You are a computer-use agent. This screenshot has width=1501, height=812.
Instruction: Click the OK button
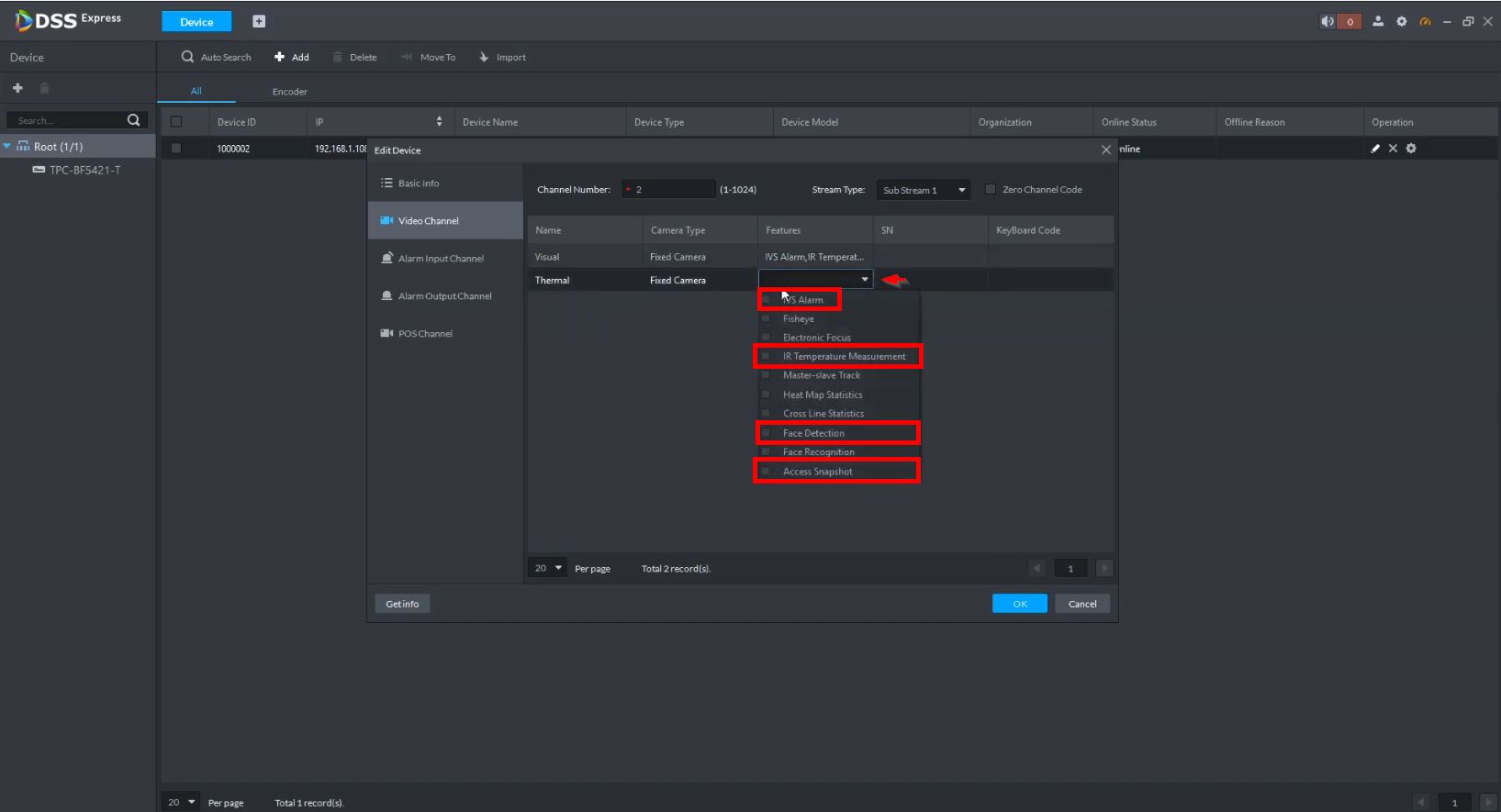tap(1019, 604)
